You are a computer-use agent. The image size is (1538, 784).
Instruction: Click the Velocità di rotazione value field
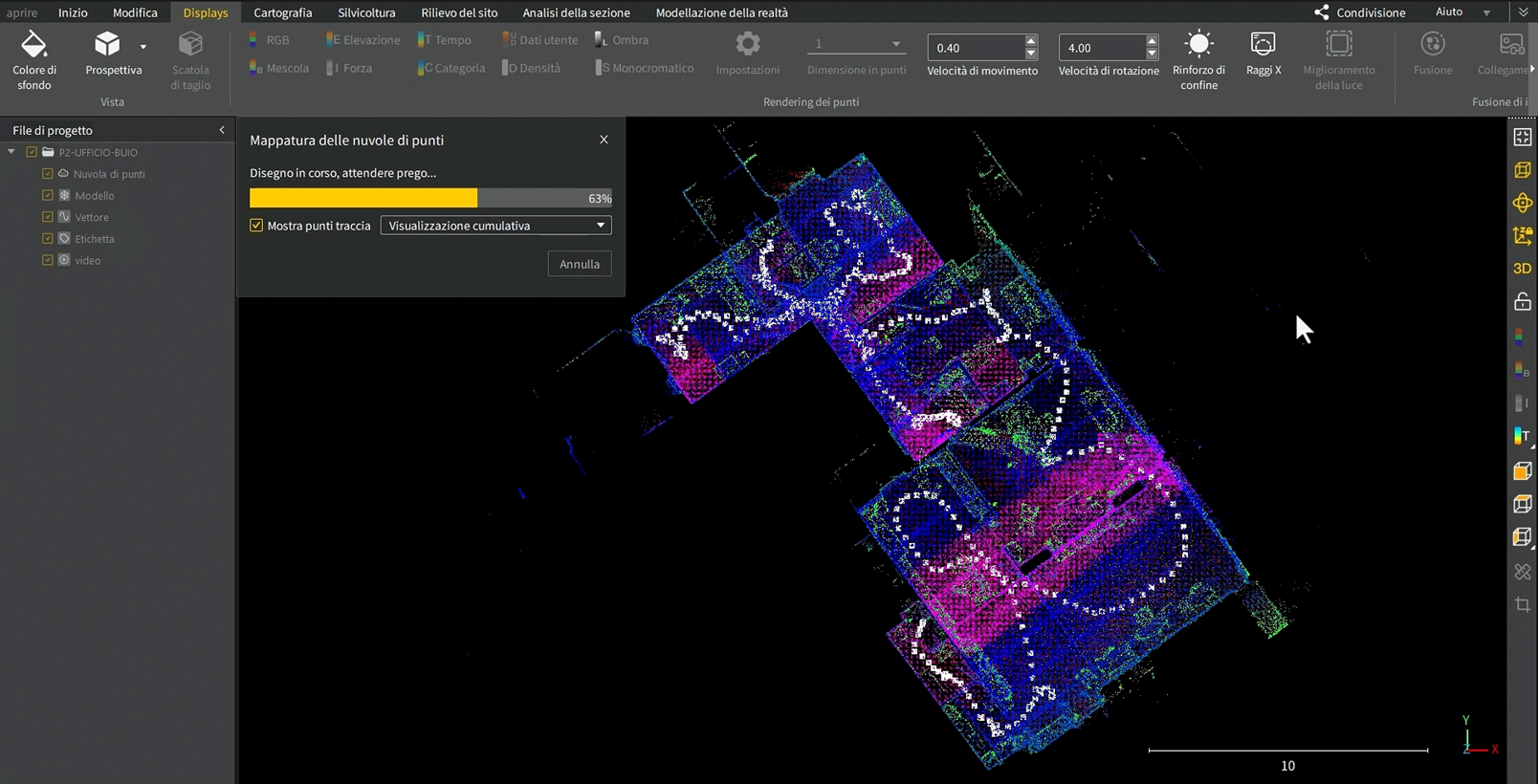pyautogui.click(x=1102, y=48)
